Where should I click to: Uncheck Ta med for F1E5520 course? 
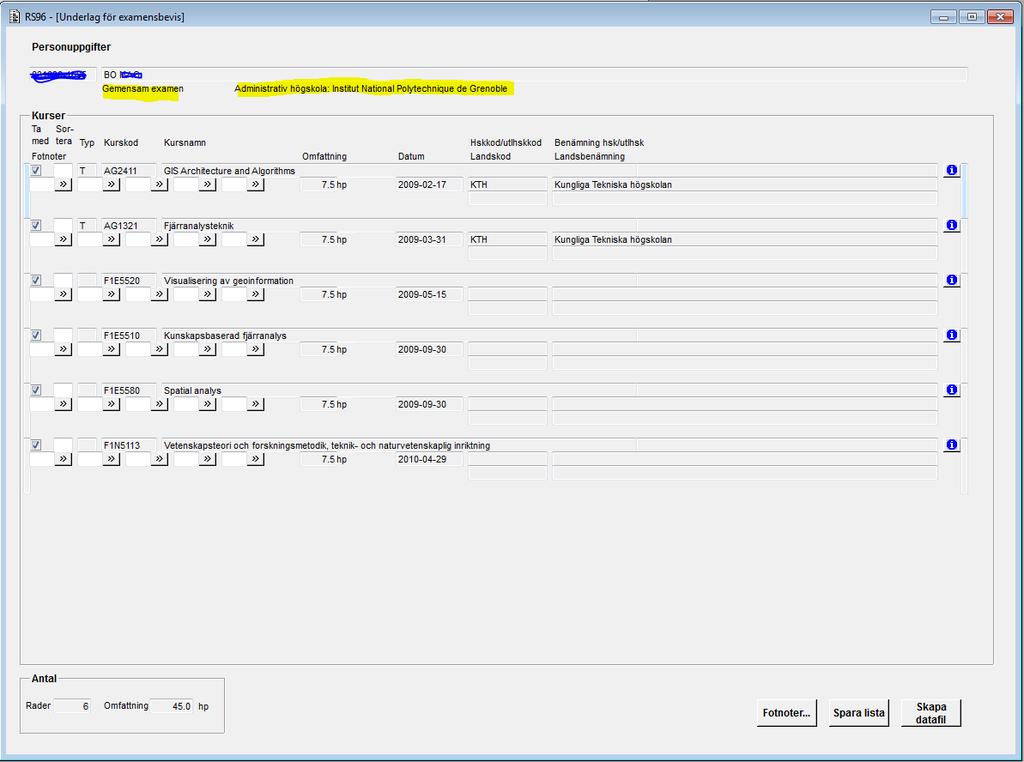[x=36, y=280]
